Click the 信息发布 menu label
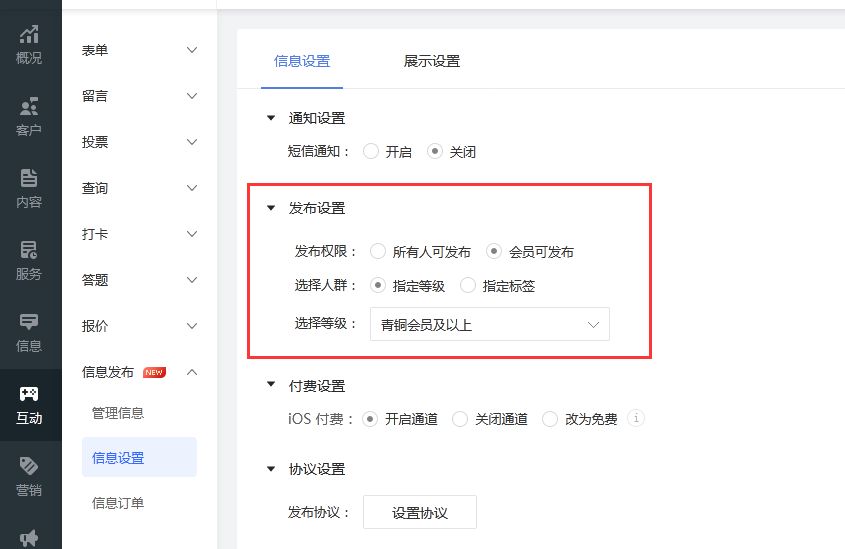845x549 pixels. pyautogui.click(x=108, y=372)
